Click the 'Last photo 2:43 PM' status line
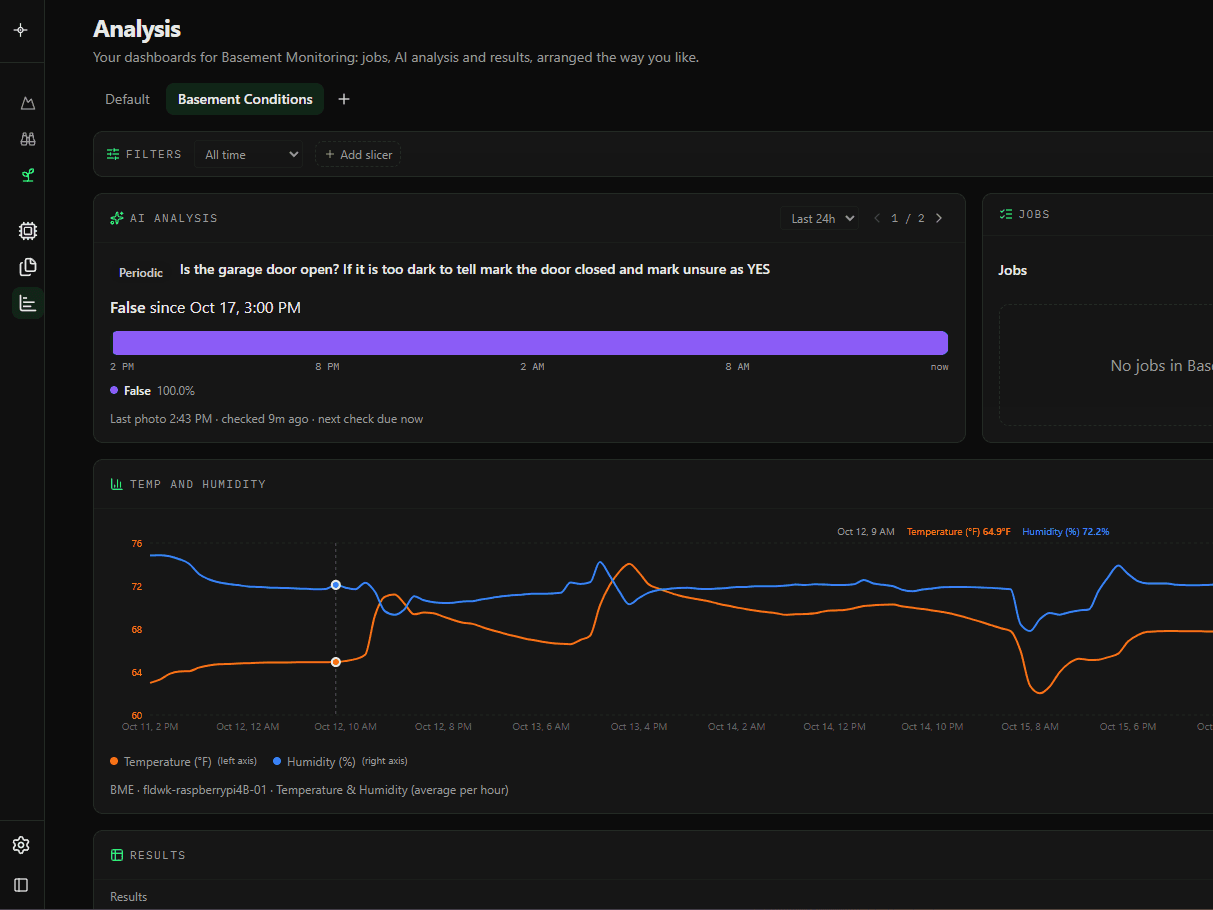Image resolution: width=1213 pixels, height=910 pixels. 266,419
